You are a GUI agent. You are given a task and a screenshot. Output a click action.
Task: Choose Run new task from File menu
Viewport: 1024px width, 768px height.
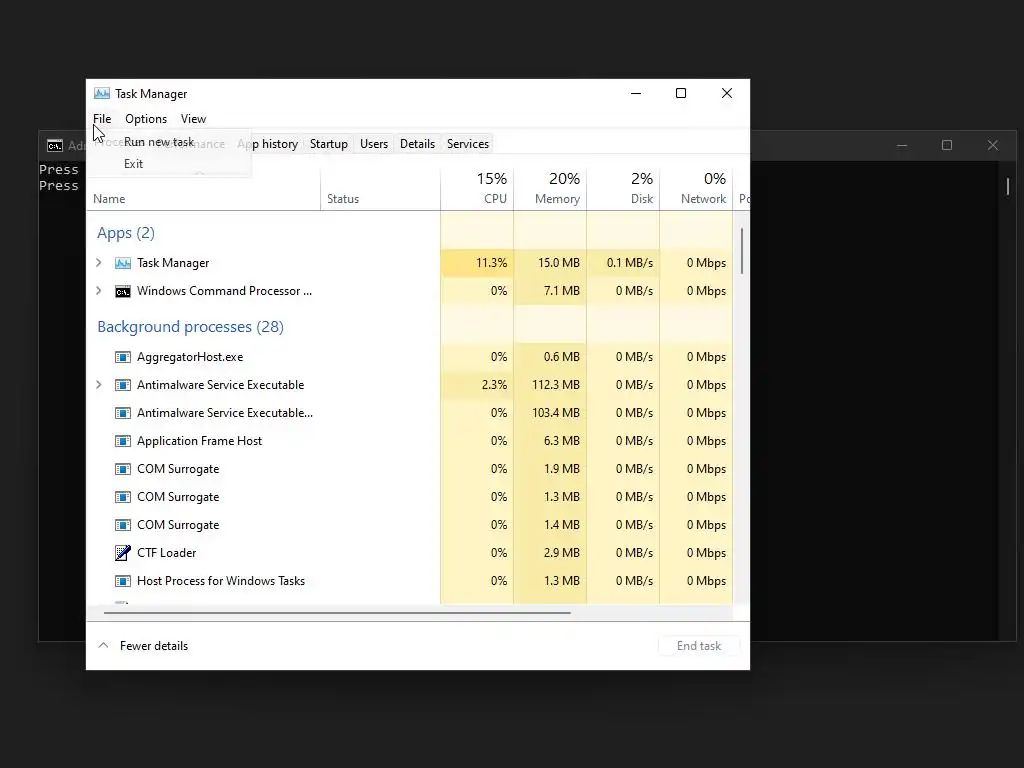pyautogui.click(x=159, y=142)
